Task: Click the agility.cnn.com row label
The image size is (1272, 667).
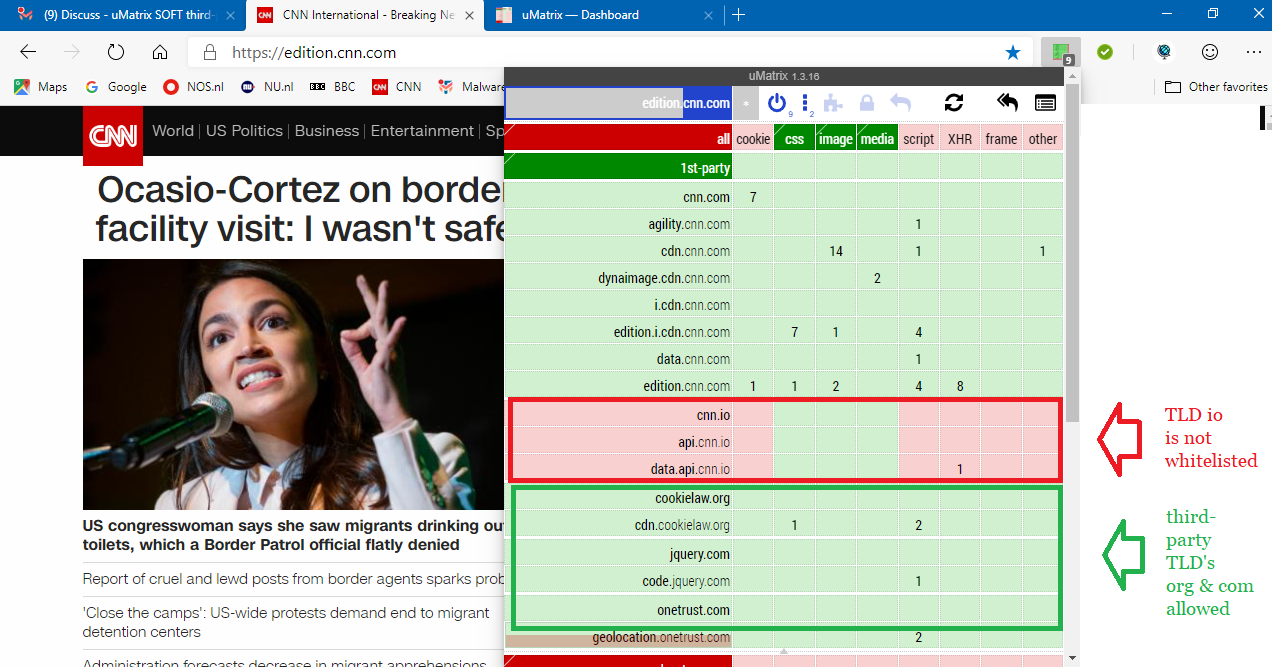Action: (x=618, y=224)
